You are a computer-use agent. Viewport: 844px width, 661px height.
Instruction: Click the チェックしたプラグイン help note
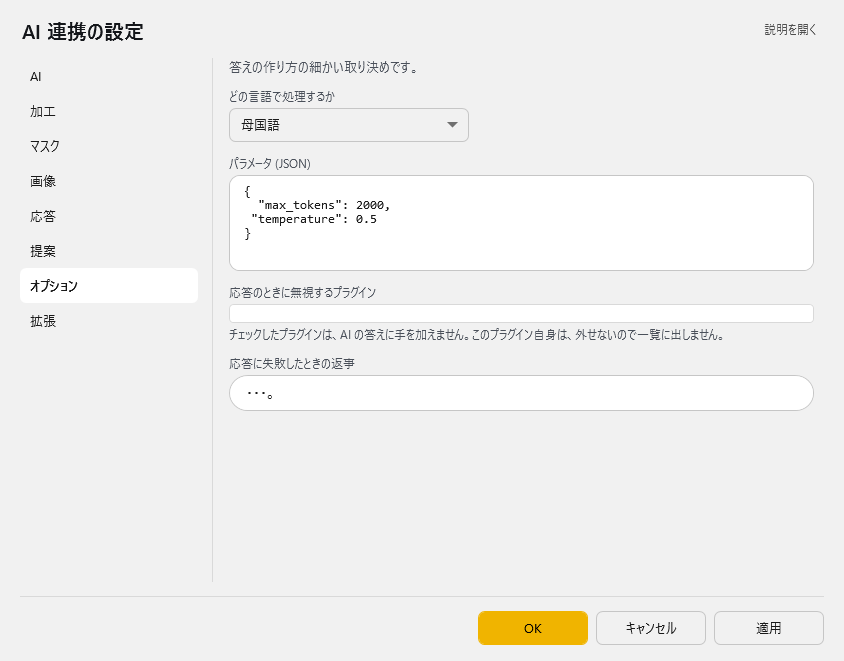click(x=476, y=335)
